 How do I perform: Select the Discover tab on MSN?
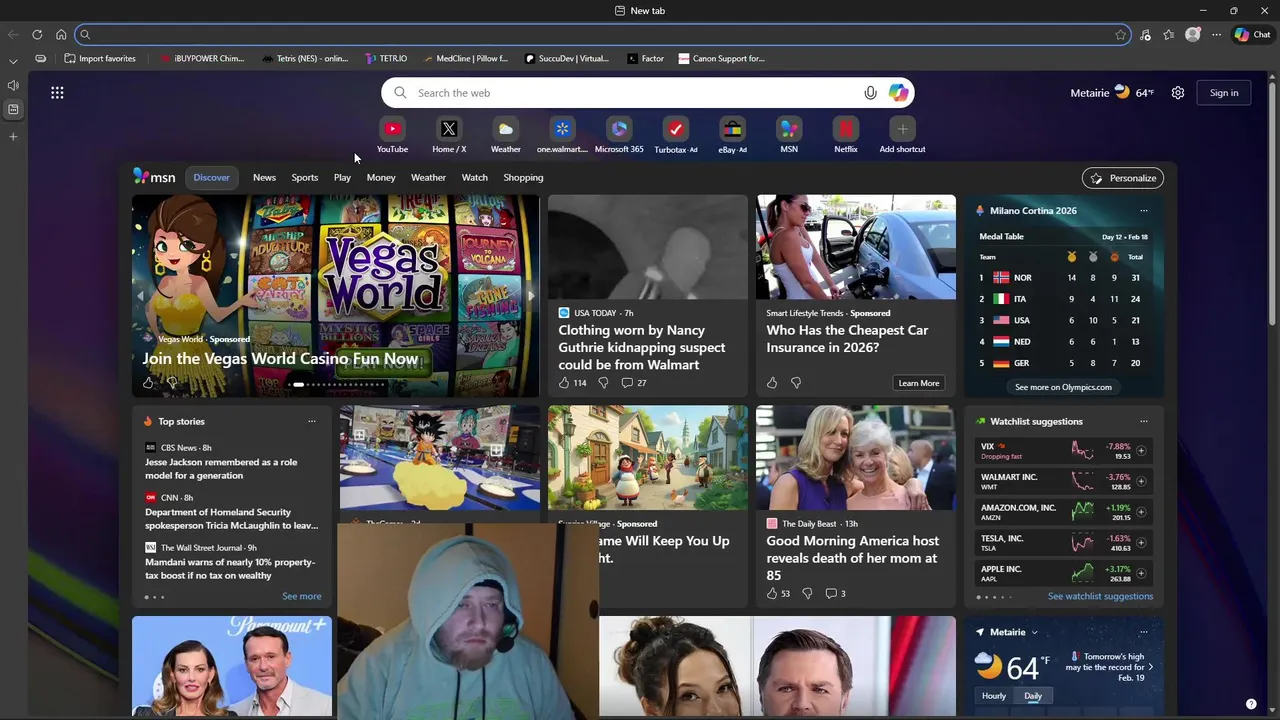(211, 178)
